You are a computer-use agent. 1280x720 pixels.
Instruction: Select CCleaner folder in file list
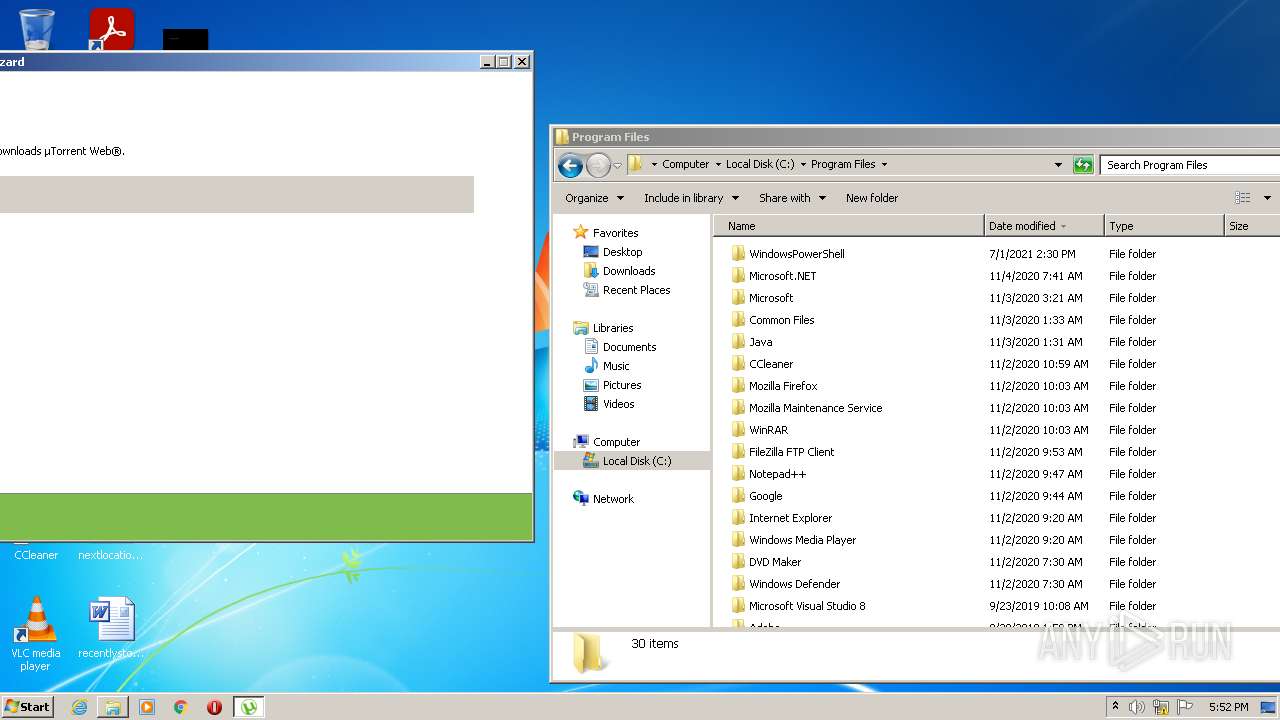click(771, 364)
